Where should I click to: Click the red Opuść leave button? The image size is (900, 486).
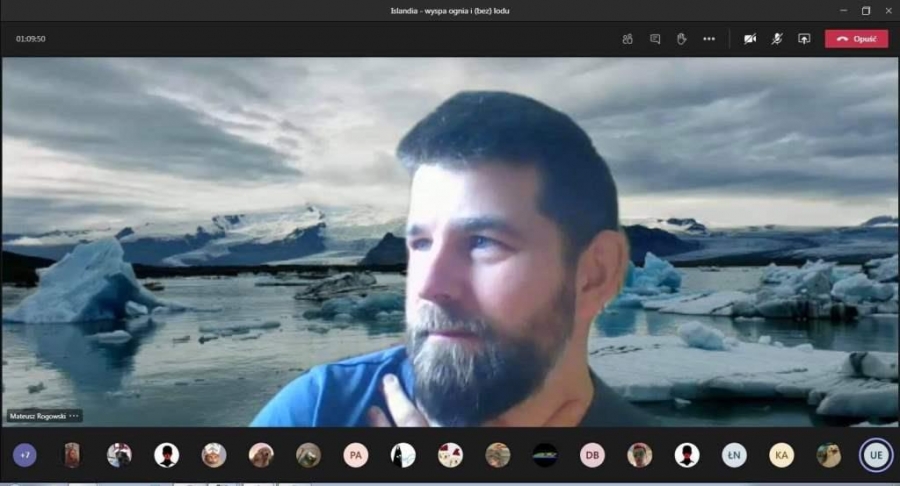point(856,39)
